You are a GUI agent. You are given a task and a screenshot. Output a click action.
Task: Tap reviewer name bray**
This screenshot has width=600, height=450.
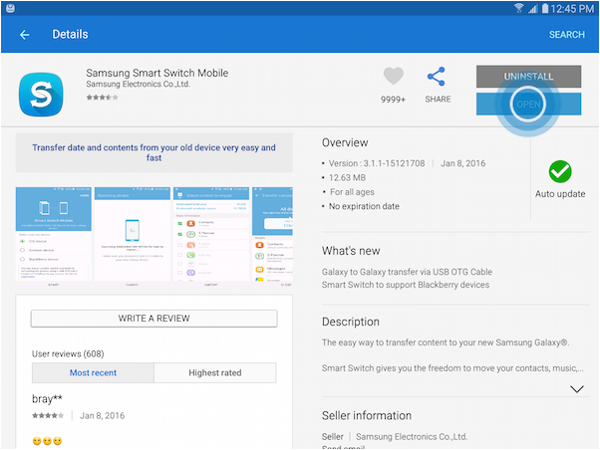point(47,399)
